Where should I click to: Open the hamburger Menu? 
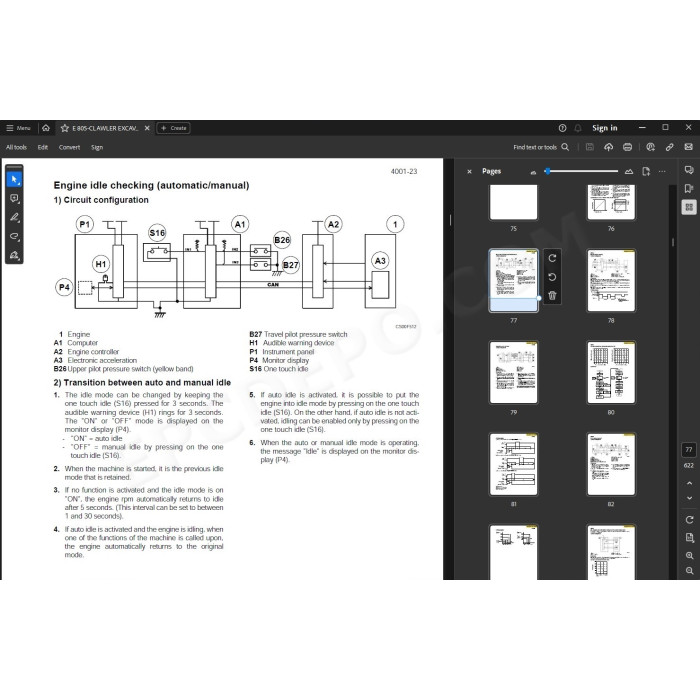click(x=18, y=128)
